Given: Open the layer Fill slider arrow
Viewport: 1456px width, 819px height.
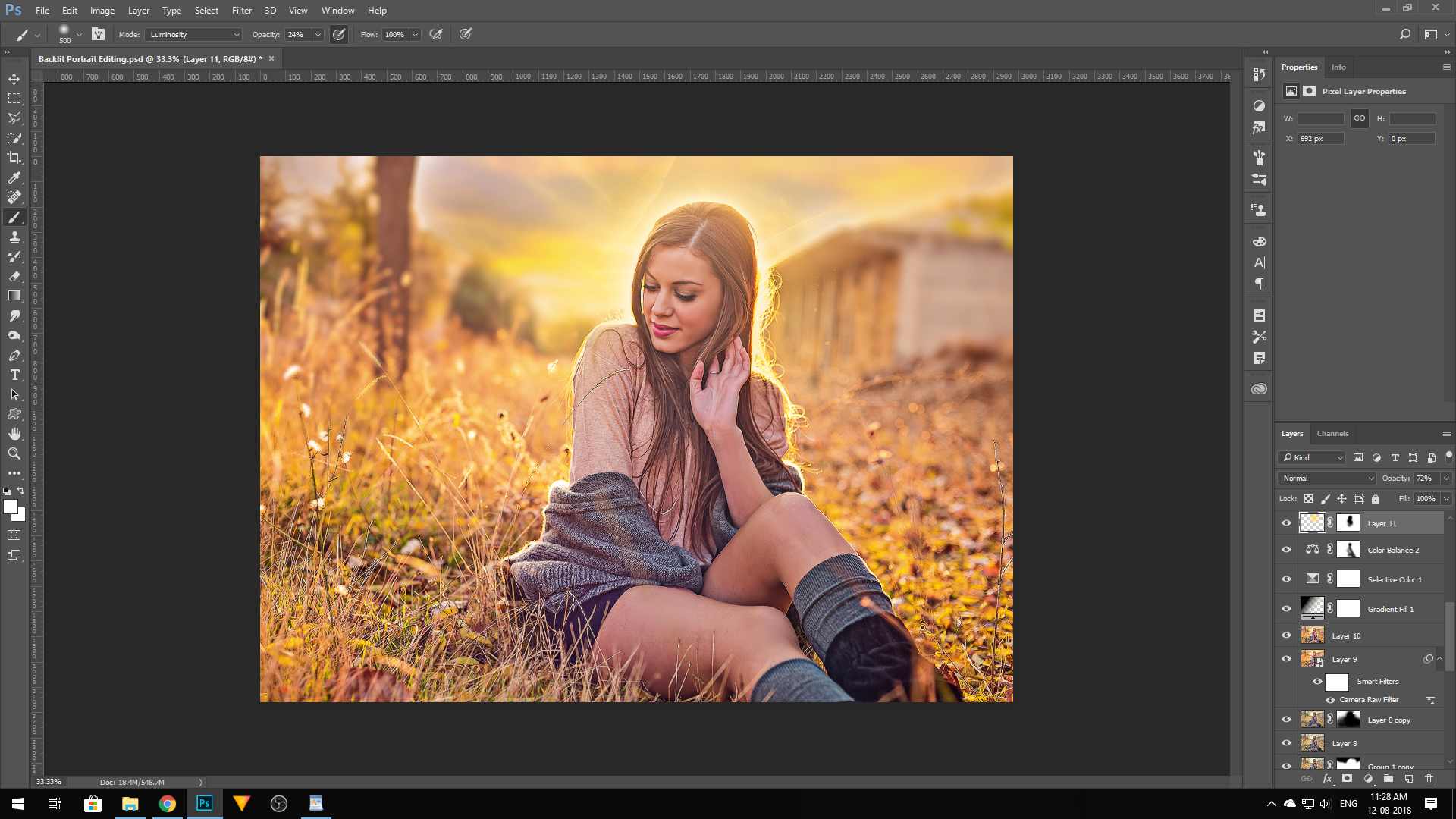Looking at the screenshot, I should (1446, 498).
